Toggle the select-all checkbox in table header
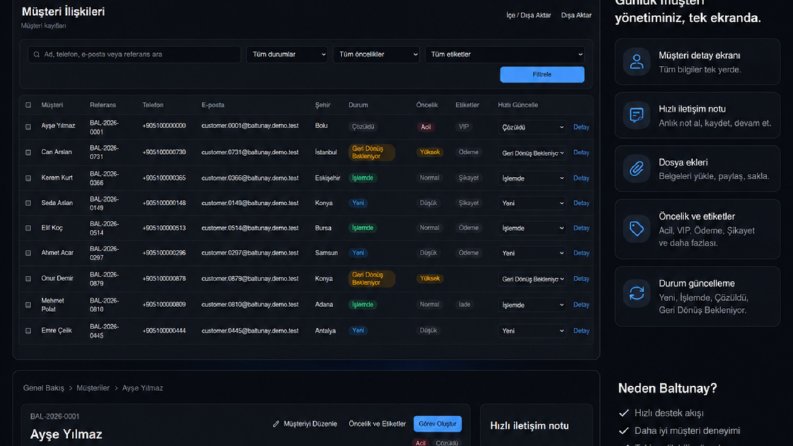The width and height of the screenshot is (793, 446). point(28,105)
